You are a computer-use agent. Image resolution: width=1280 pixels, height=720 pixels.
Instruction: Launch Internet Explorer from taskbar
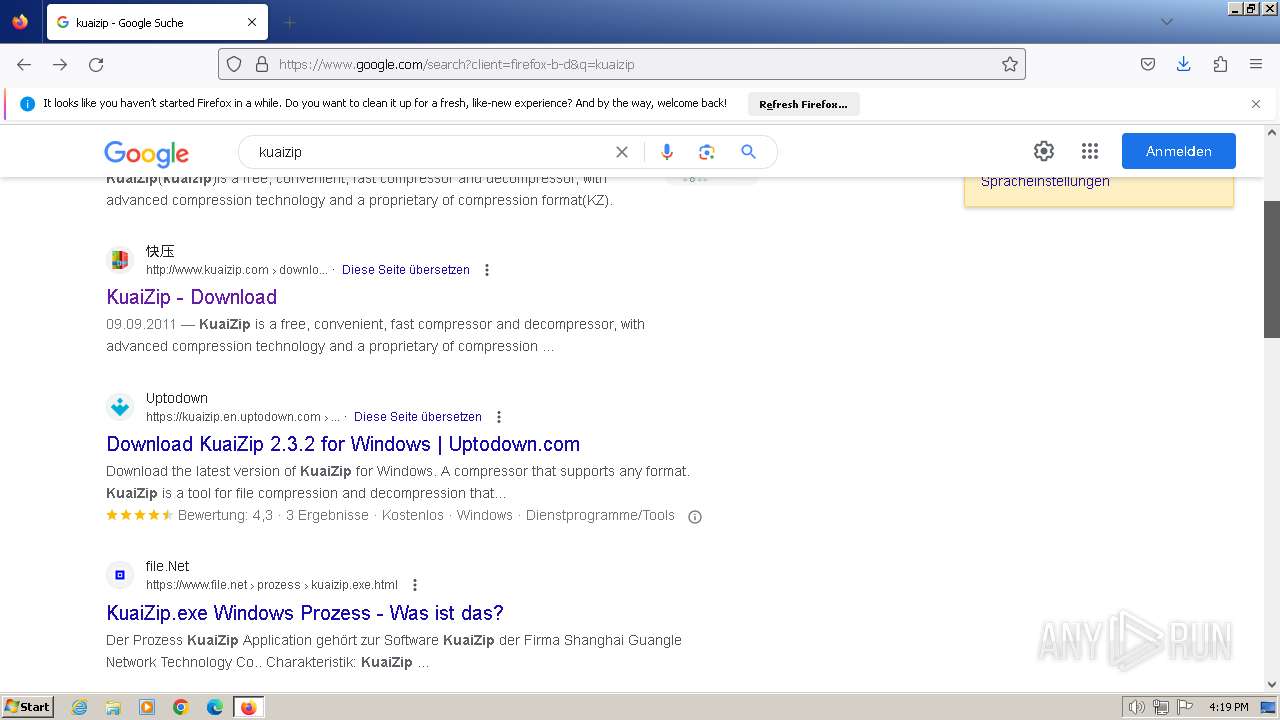click(x=80, y=707)
